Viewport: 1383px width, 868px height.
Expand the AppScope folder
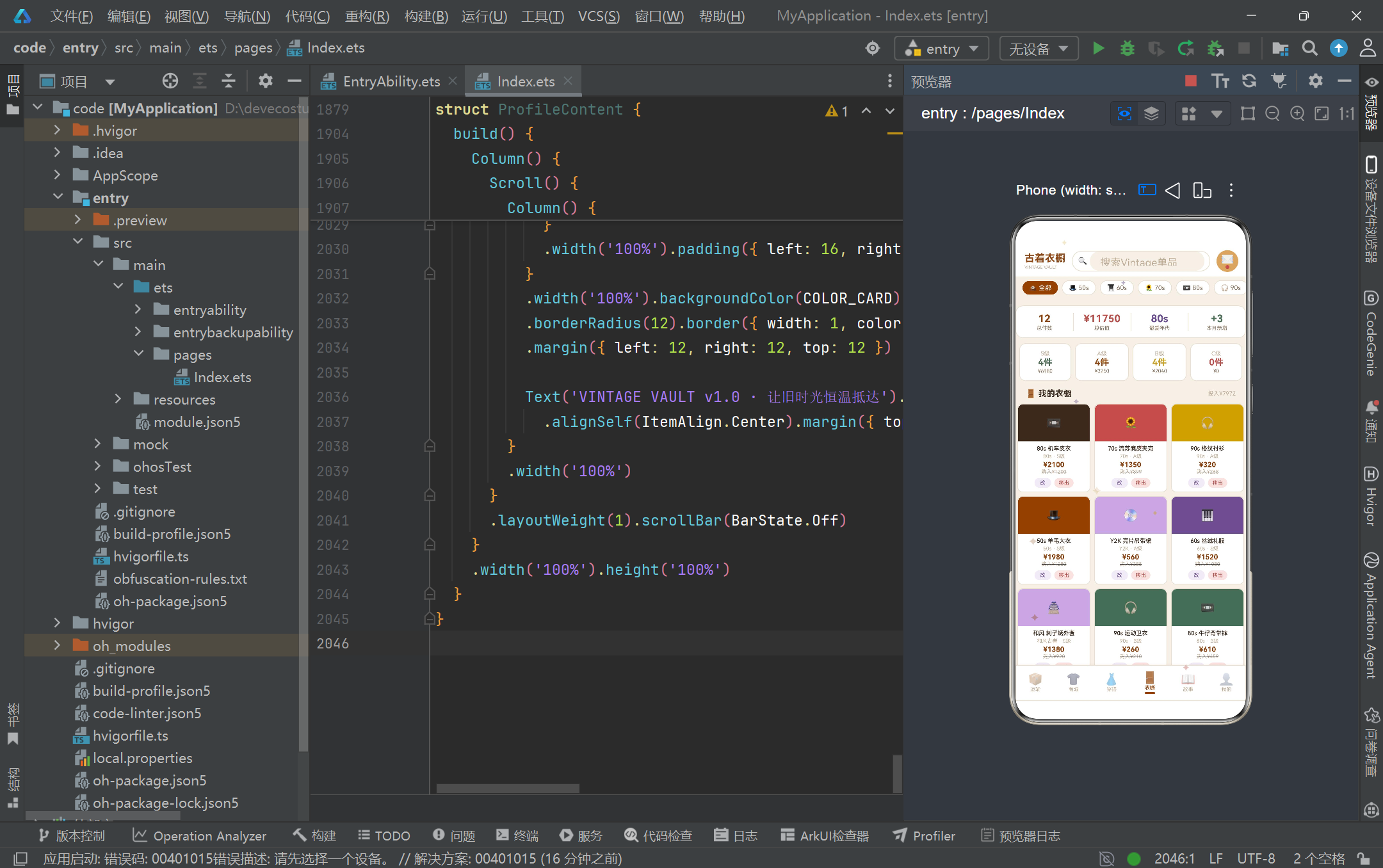pos(58,175)
